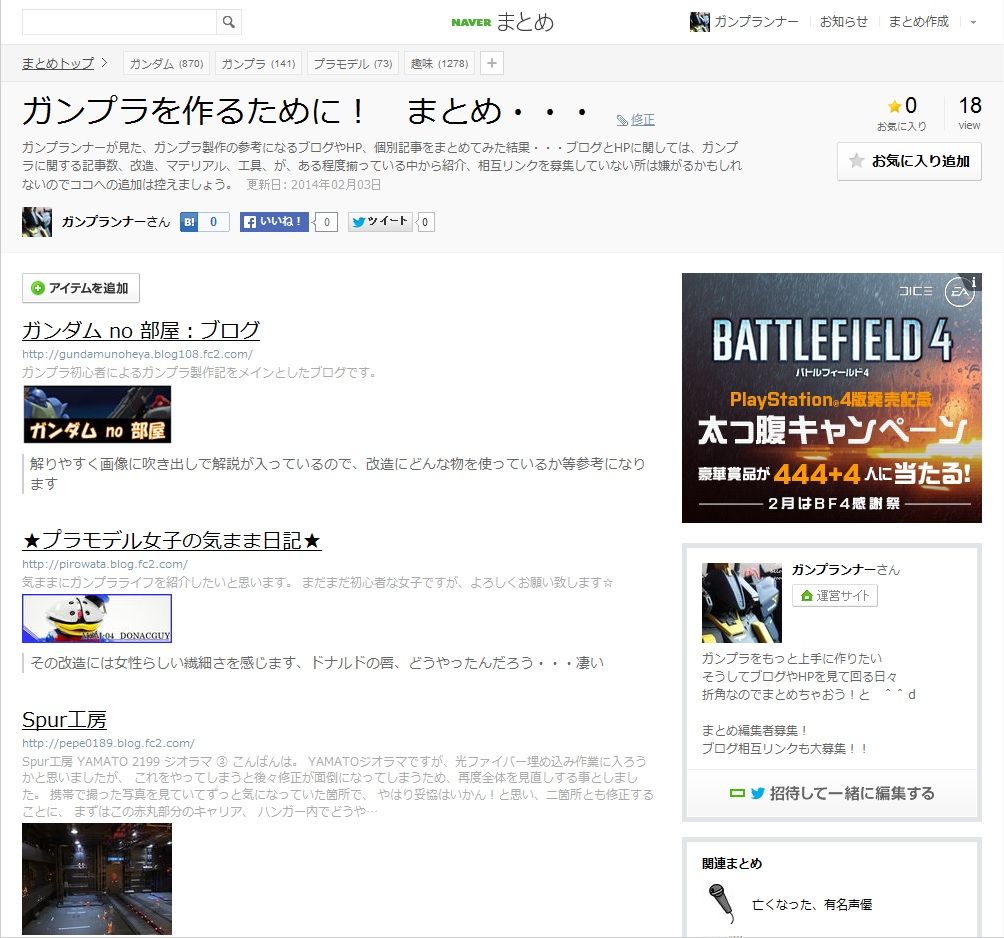
Task: Go to まとめトップ breadcrumb
Action: coord(58,63)
